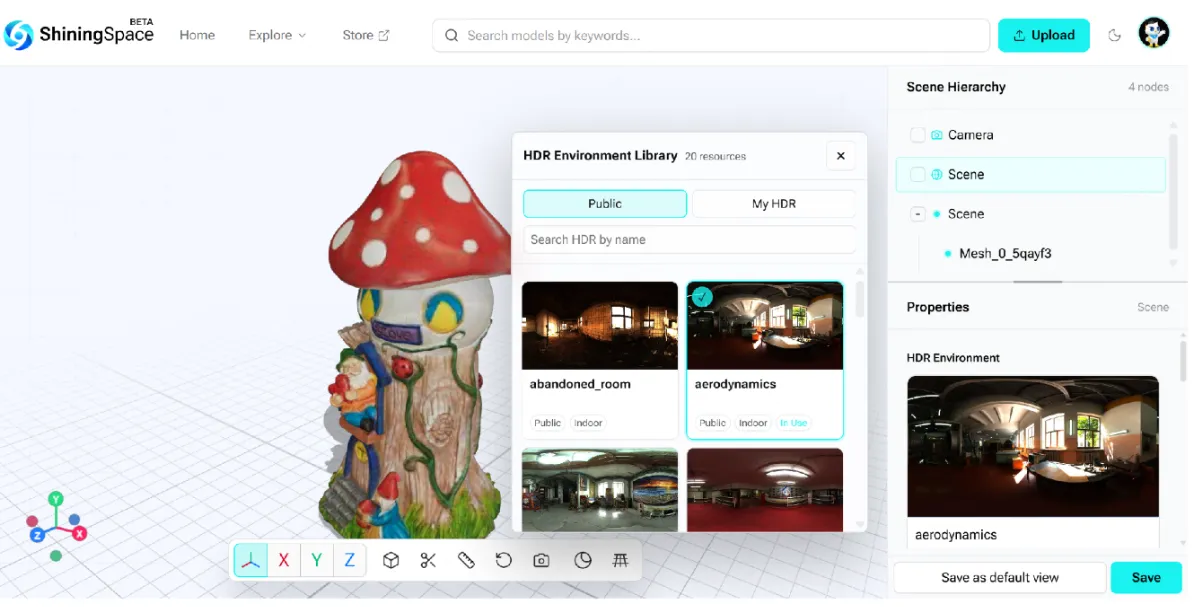
Task: Click the cube model display icon
Action: pyautogui.click(x=391, y=561)
